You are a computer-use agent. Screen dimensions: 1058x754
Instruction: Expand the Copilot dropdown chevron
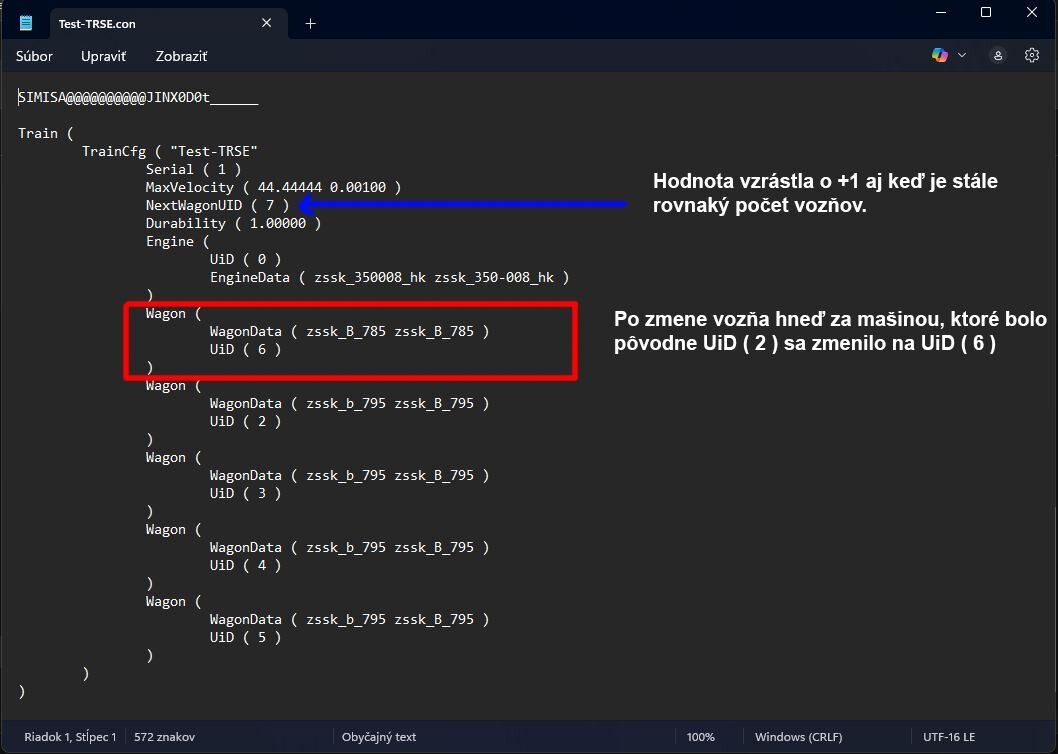pos(962,56)
